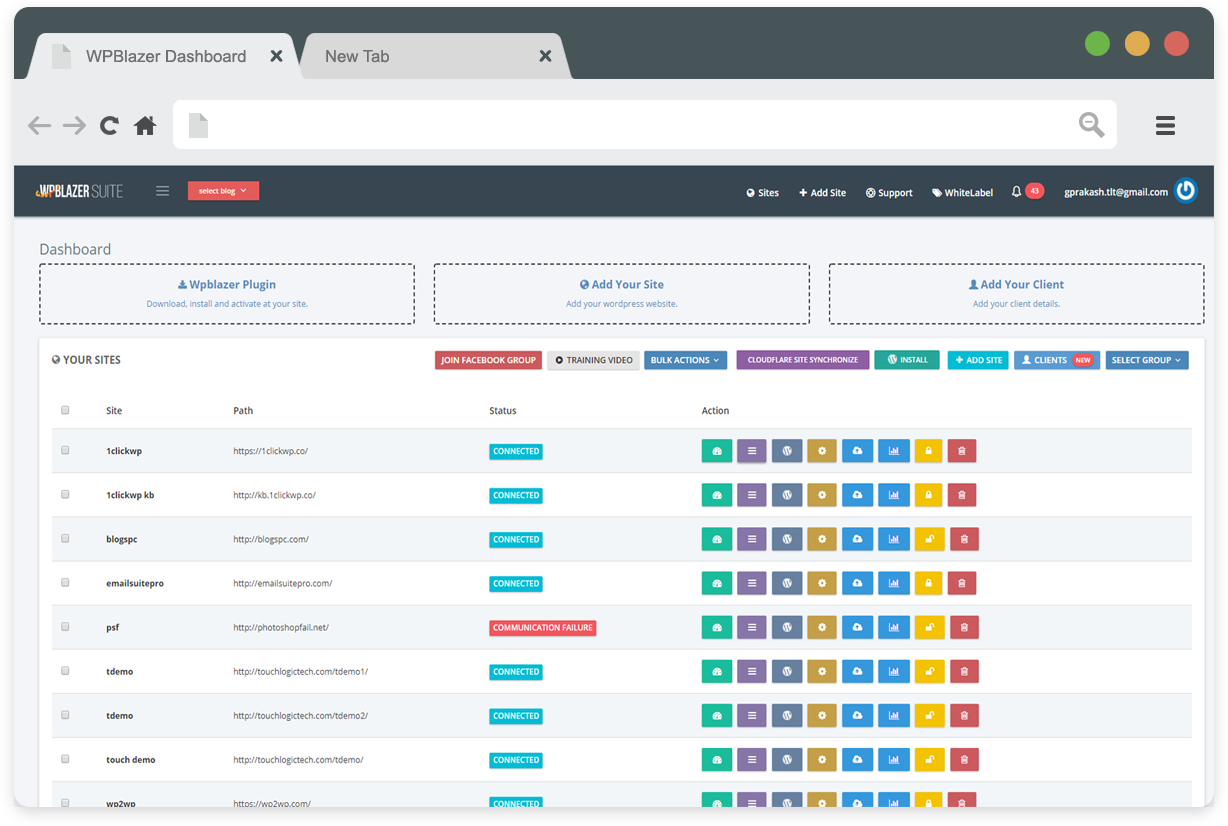This screenshot has width=1228, height=826.
Task: Click browser back arrow
Action: click(x=39, y=125)
